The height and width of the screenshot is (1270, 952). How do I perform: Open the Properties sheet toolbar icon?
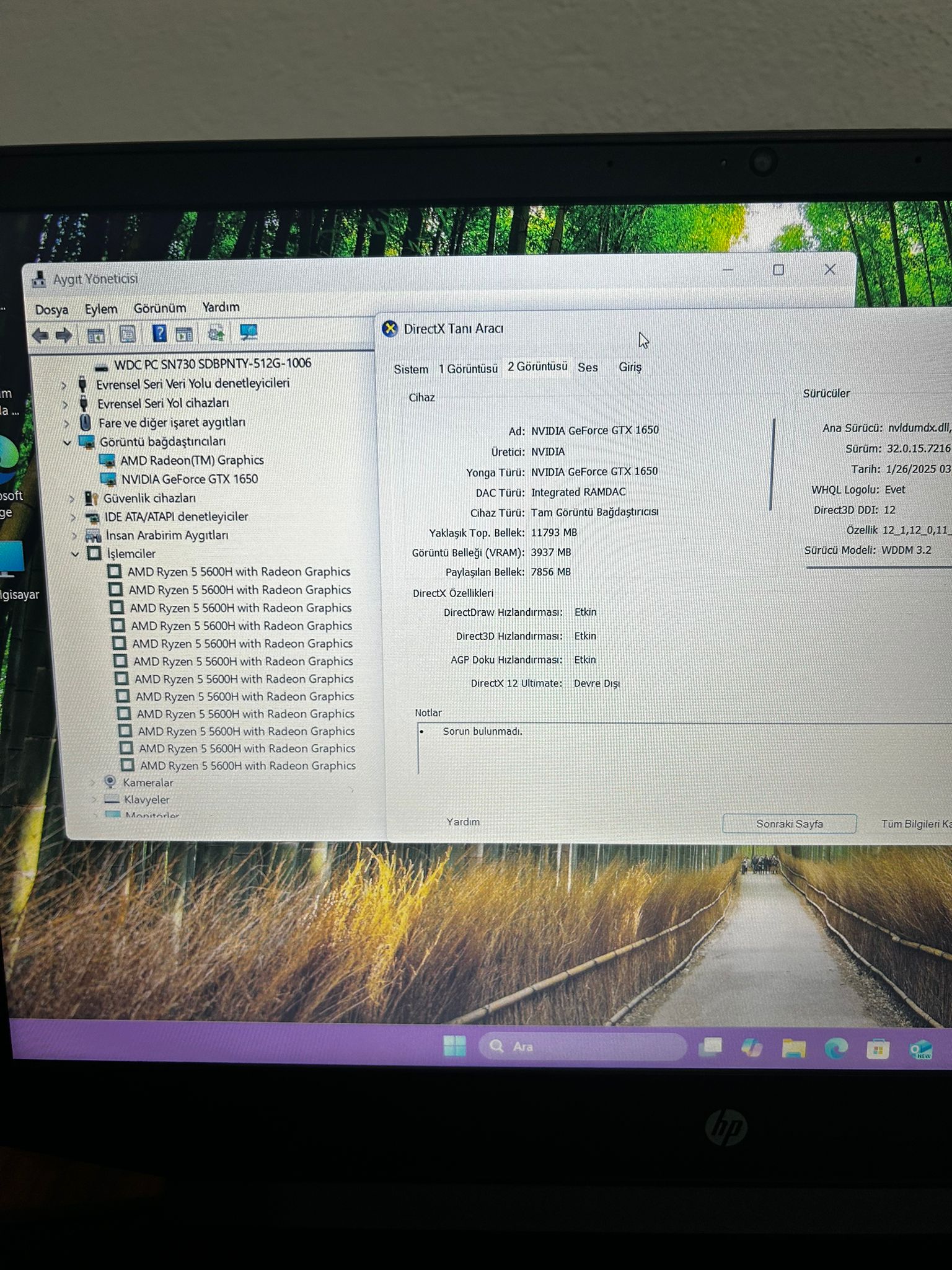coord(128,335)
